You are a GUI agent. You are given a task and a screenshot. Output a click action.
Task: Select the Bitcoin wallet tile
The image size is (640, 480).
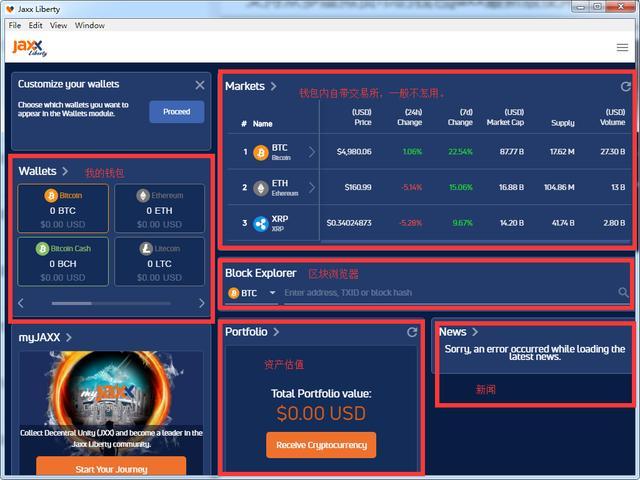pos(63,208)
